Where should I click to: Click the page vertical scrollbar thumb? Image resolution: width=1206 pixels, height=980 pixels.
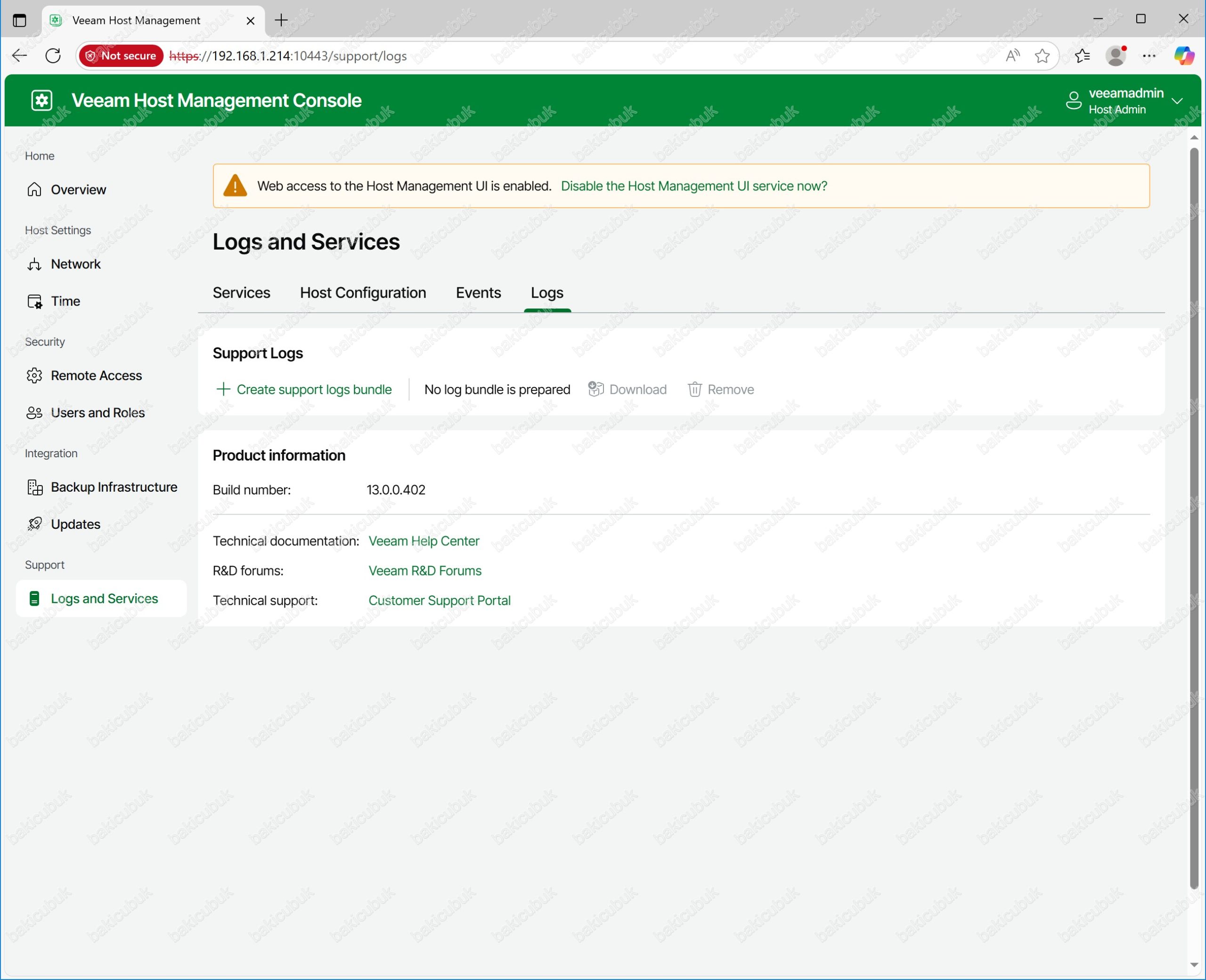point(1194,518)
